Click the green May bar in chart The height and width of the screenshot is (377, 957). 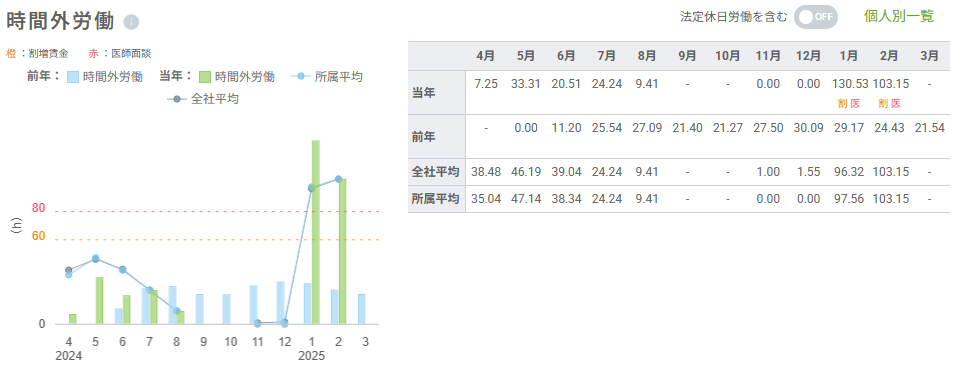coord(99,300)
